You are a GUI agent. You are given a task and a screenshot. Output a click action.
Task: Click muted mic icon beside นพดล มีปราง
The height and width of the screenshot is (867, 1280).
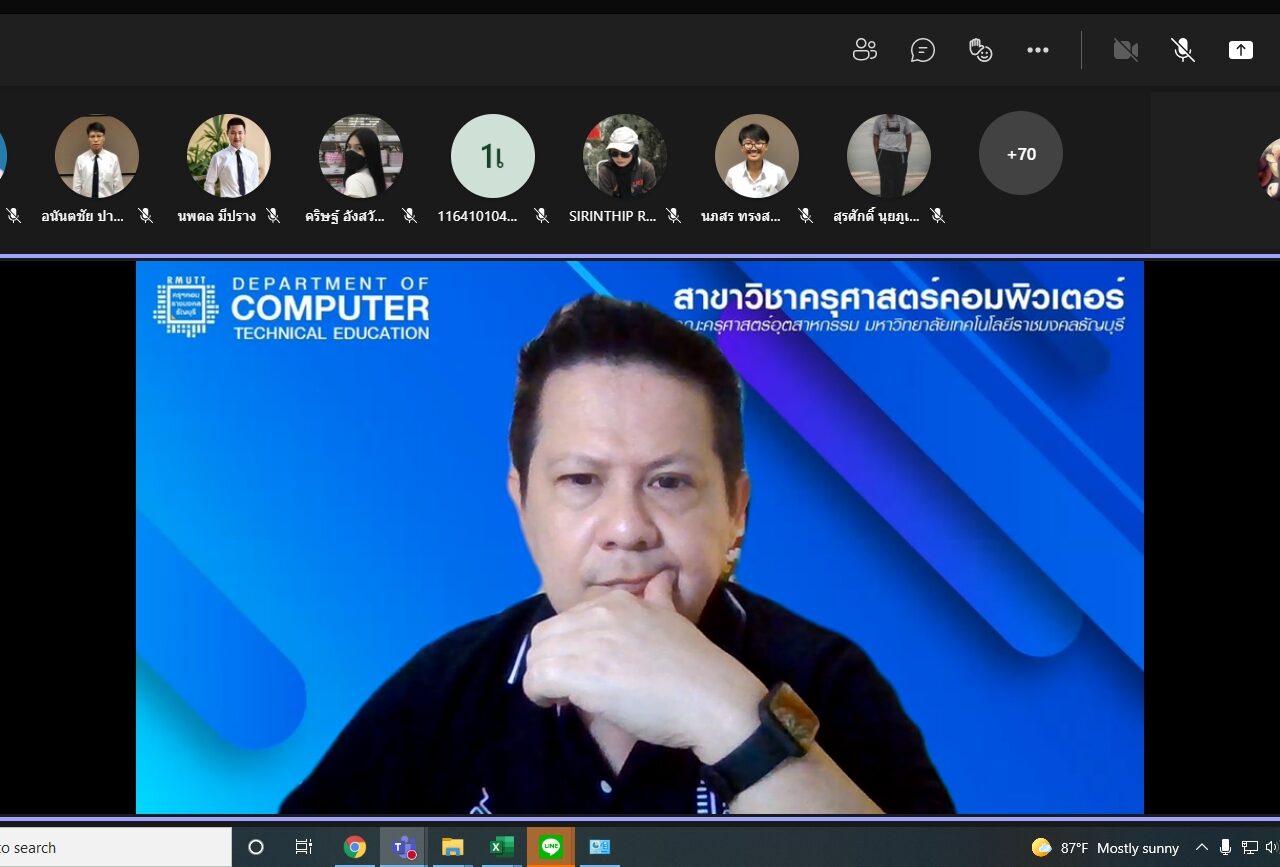point(273,215)
